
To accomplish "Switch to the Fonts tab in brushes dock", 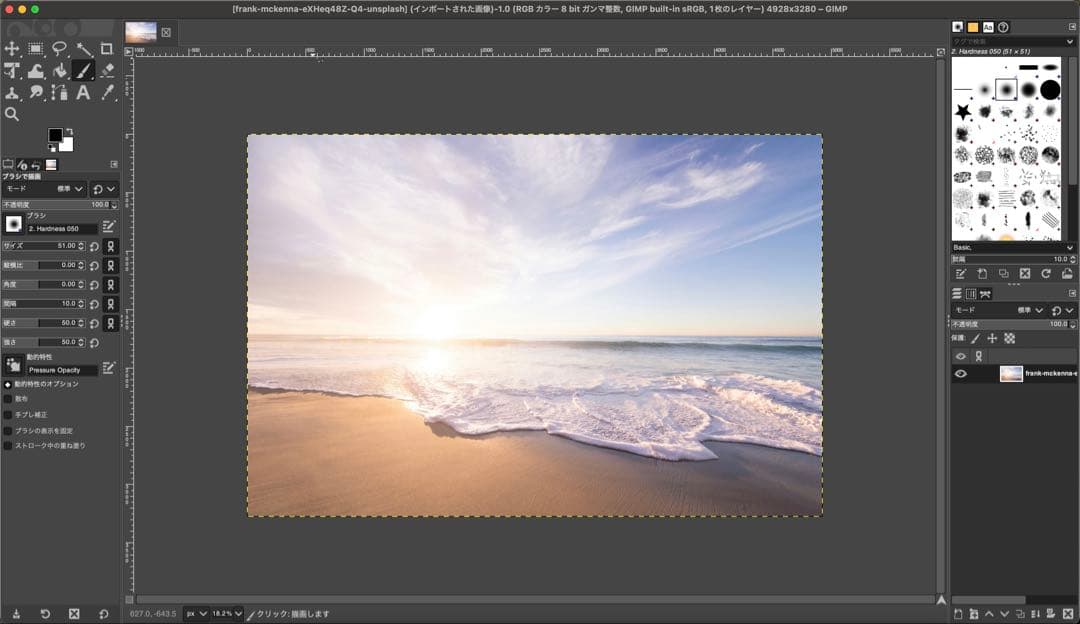I will tap(988, 27).
